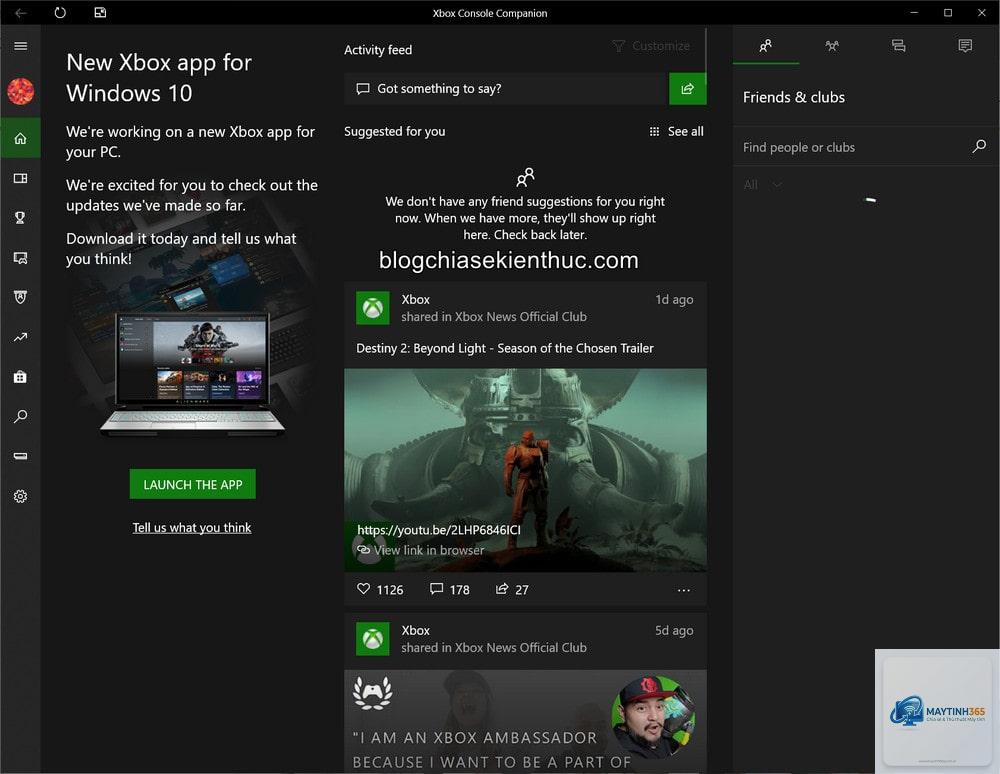Image resolution: width=1000 pixels, height=774 pixels.
Task: Open Microsoft Store bag icon
Action: coord(20,377)
